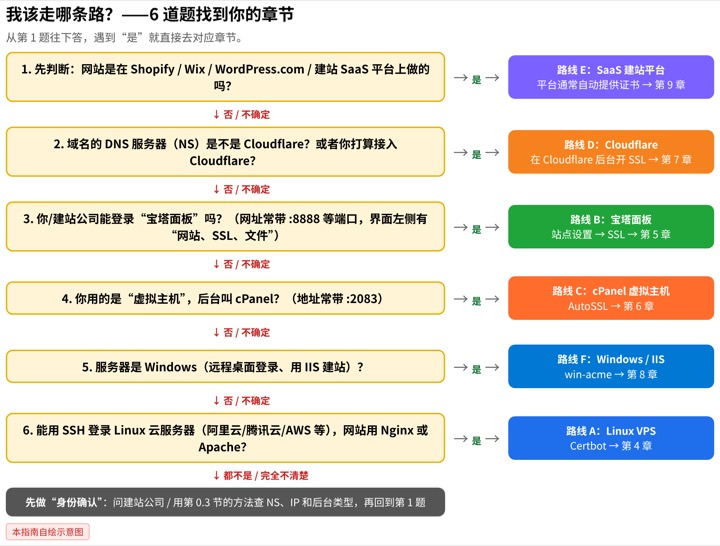Open the blue 路线 A: Linux VPS card
This screenshot has height=546, width=720.
[611, 438]
